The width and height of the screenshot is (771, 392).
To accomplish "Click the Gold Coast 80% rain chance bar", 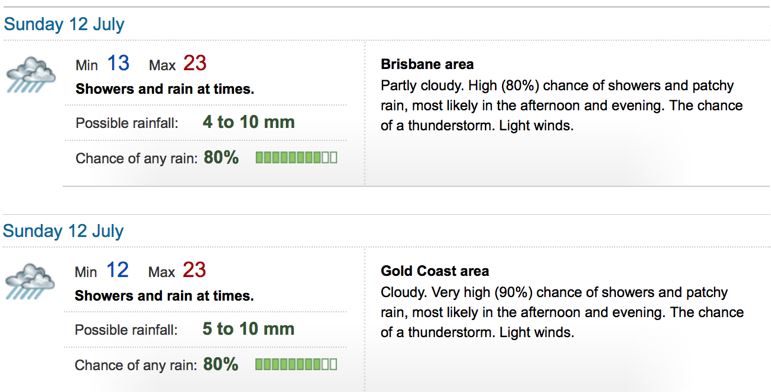I will 296,364.
